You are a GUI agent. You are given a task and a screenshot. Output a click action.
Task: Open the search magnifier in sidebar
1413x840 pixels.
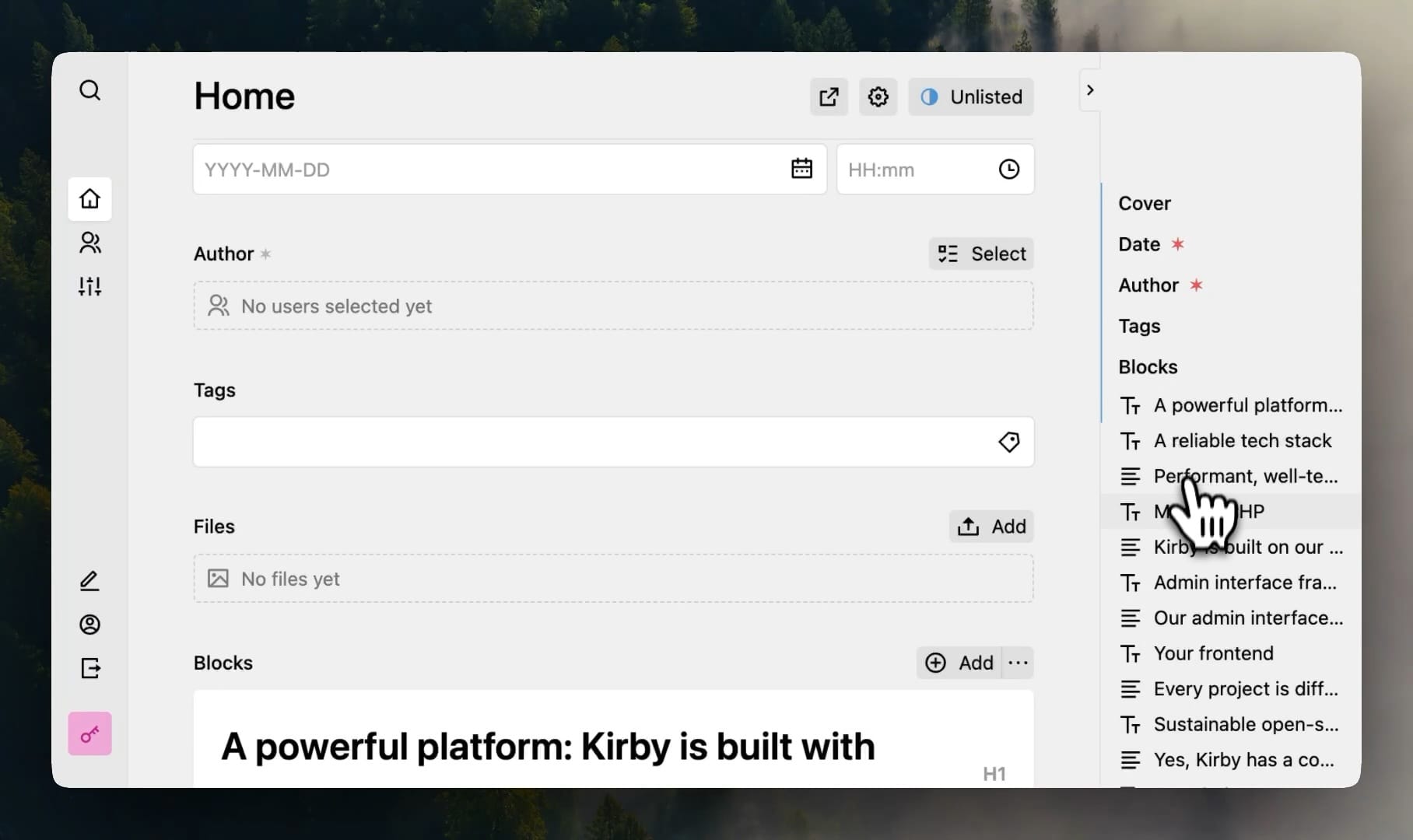click(89, 90)
